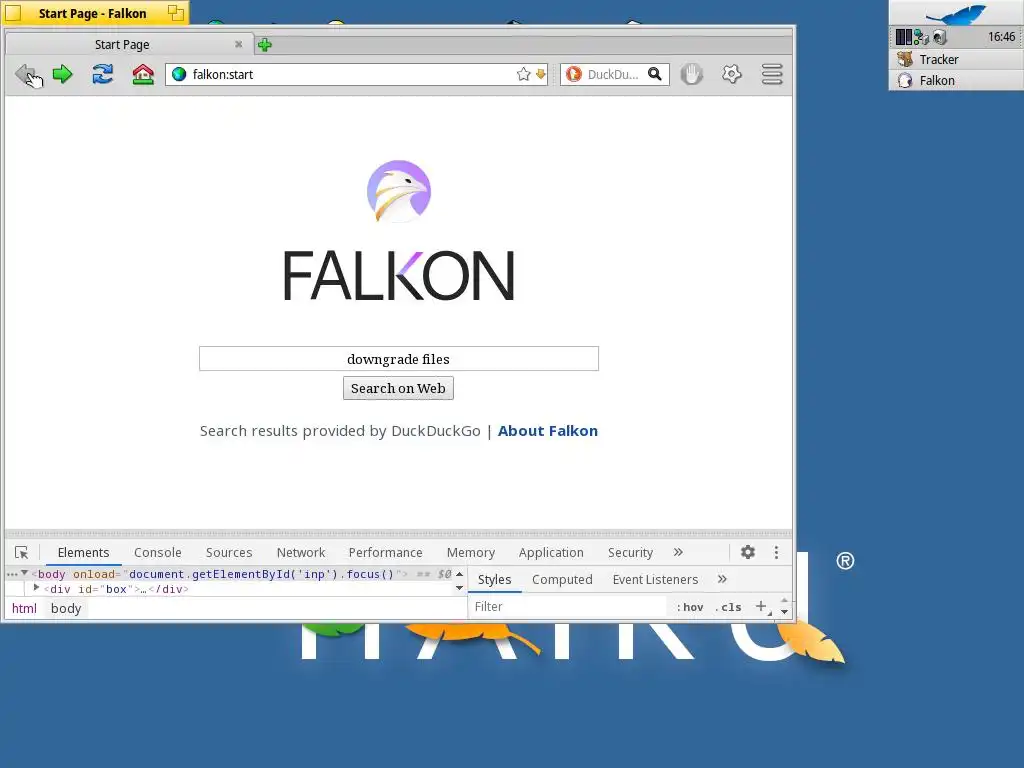
Task: Click the Falkon window zoom button in title tab
Action: tap(175, 12)
